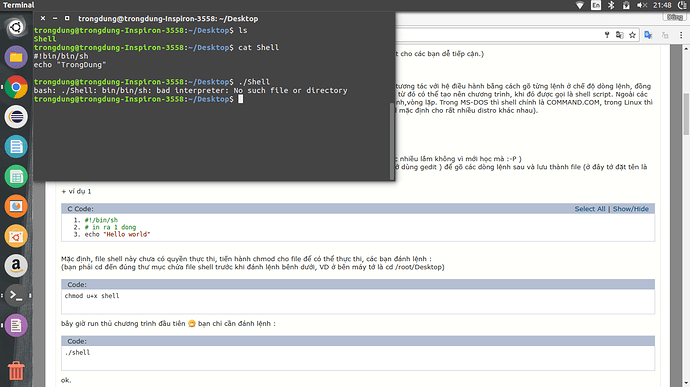
Task: Click the '# in ra 1 dong' comment line
Action: pos(110,227)
